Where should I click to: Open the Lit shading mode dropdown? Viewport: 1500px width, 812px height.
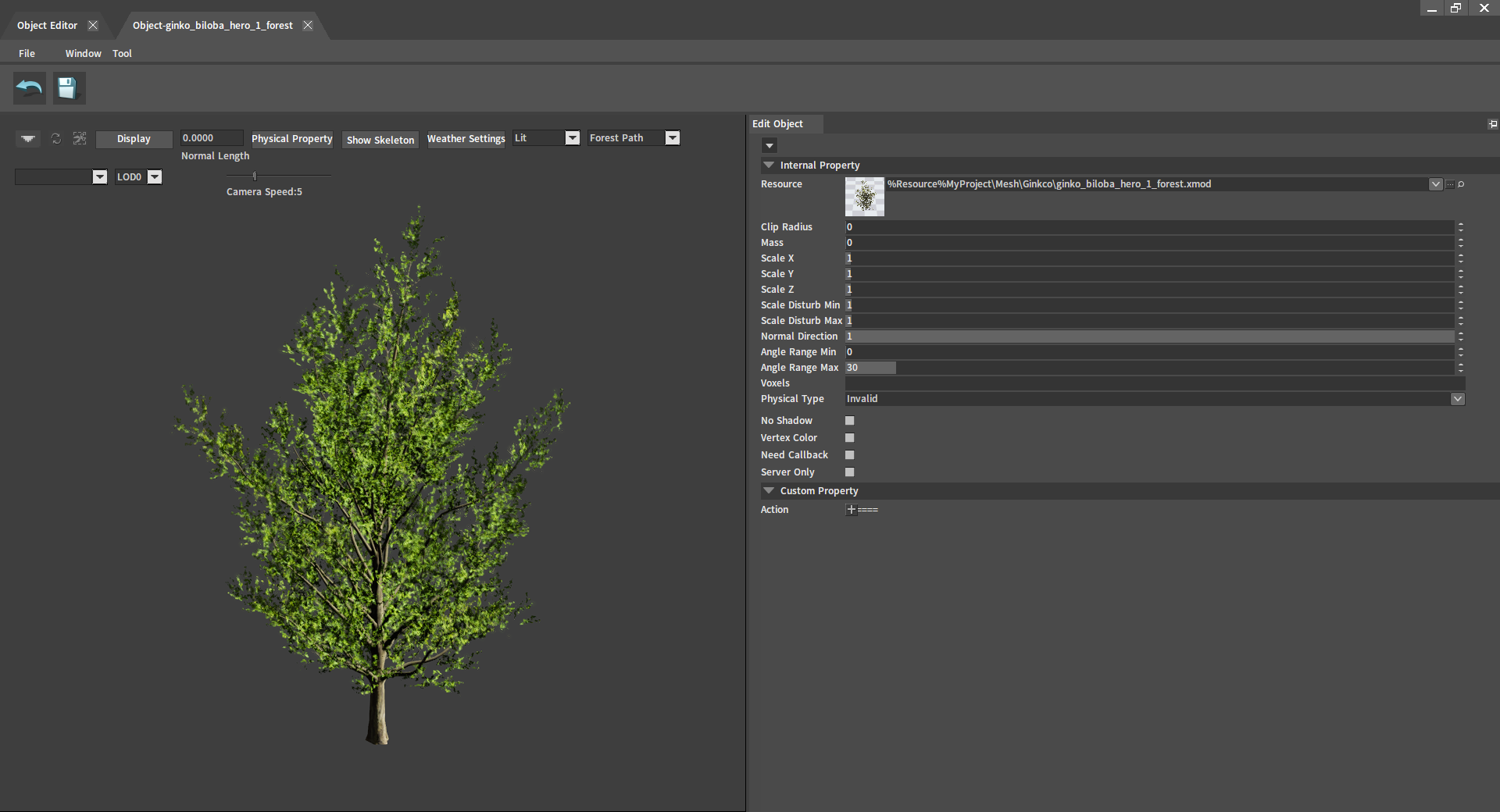coord(572,138)
